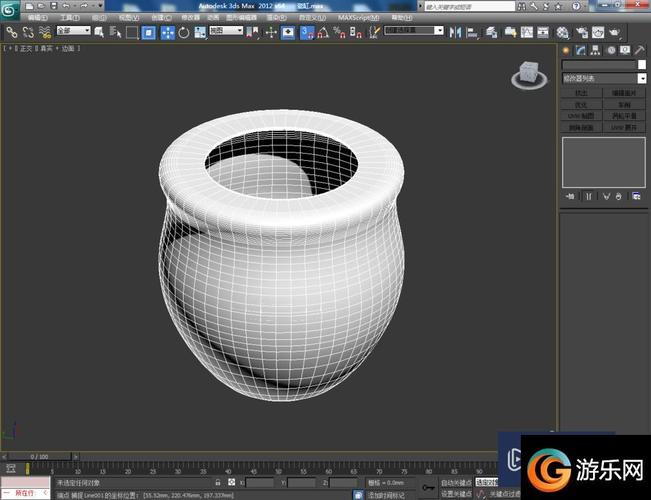Click the 3ds Max application logo button
The height and width of the screenshot is (500, 651).
tap(10, 8)
